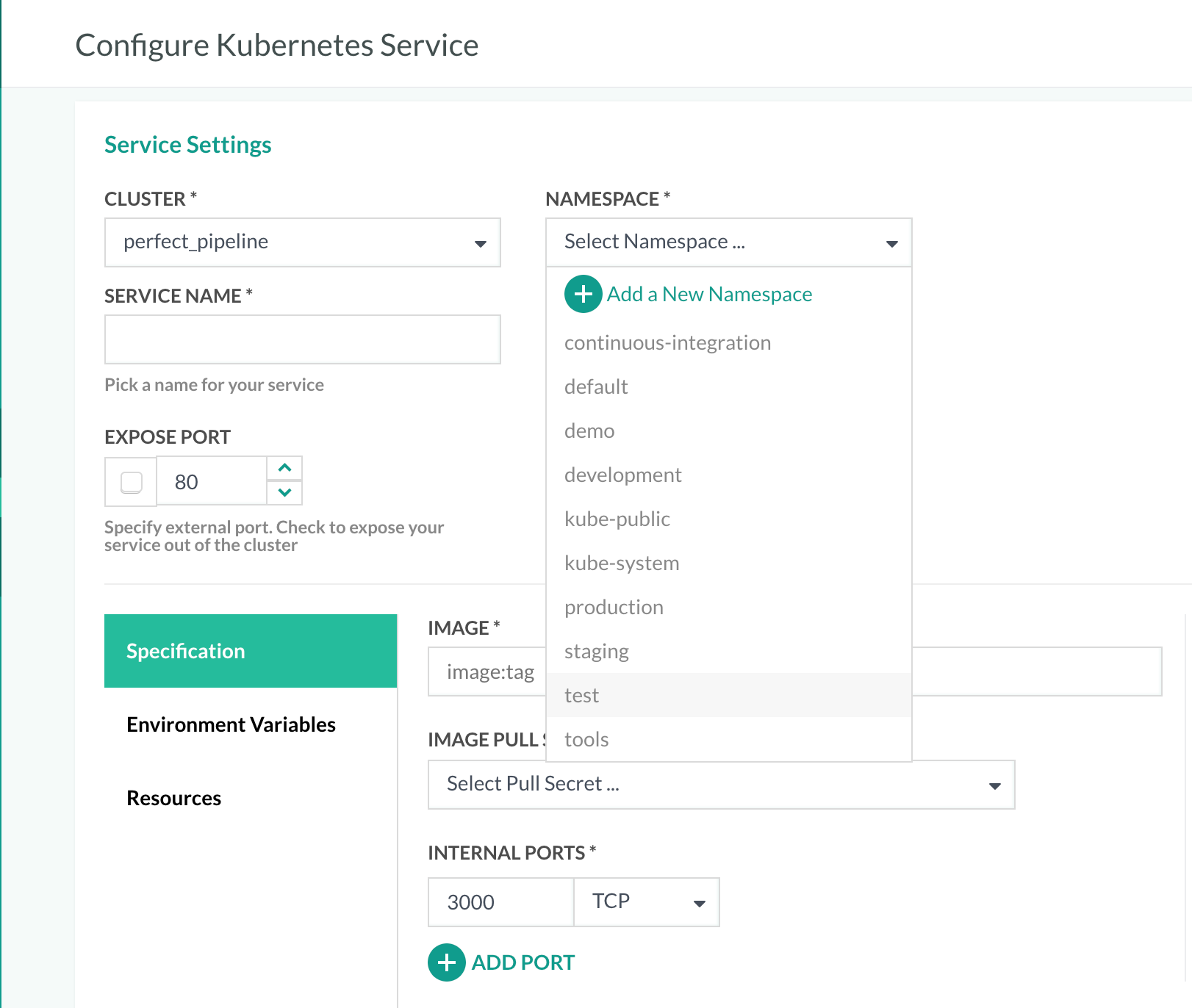Click the green plus icon for new namespace
This screenshot has width=1192, height=1008.
point(583,294)
